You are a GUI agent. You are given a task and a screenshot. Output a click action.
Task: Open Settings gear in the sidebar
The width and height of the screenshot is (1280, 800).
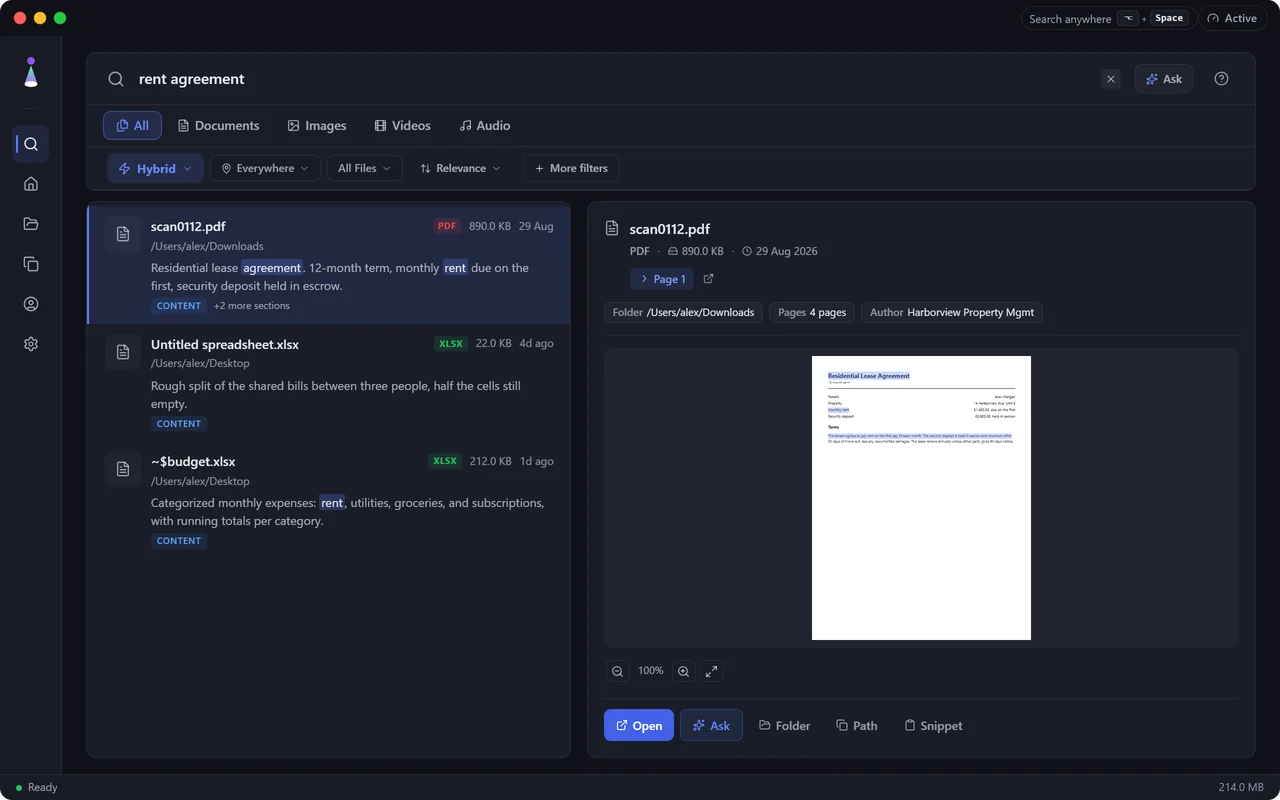tap(31, 344)
